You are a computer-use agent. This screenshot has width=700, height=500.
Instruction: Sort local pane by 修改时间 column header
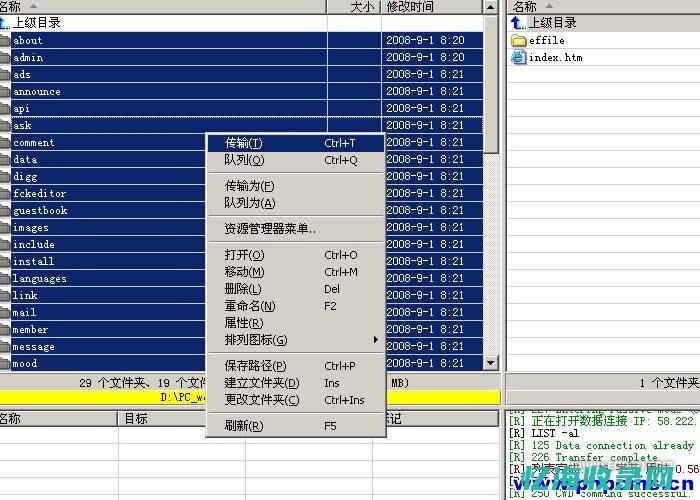[x=432, y=7]
